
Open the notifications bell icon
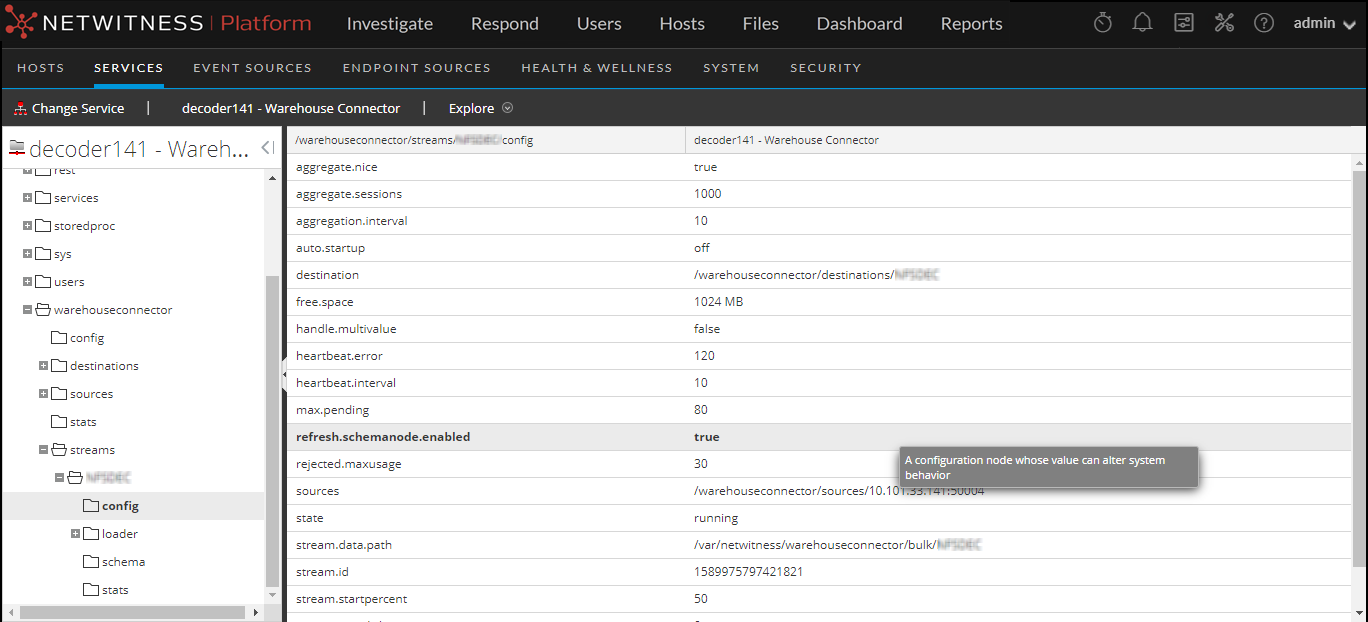(1143, 23)
